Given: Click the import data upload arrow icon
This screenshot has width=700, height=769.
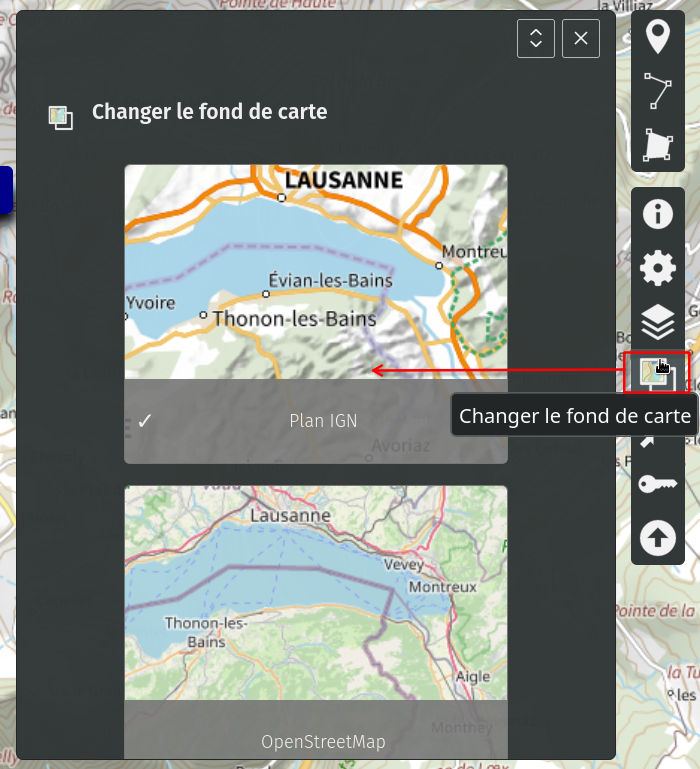Looking at the screenshot, I should coord(657,538).
